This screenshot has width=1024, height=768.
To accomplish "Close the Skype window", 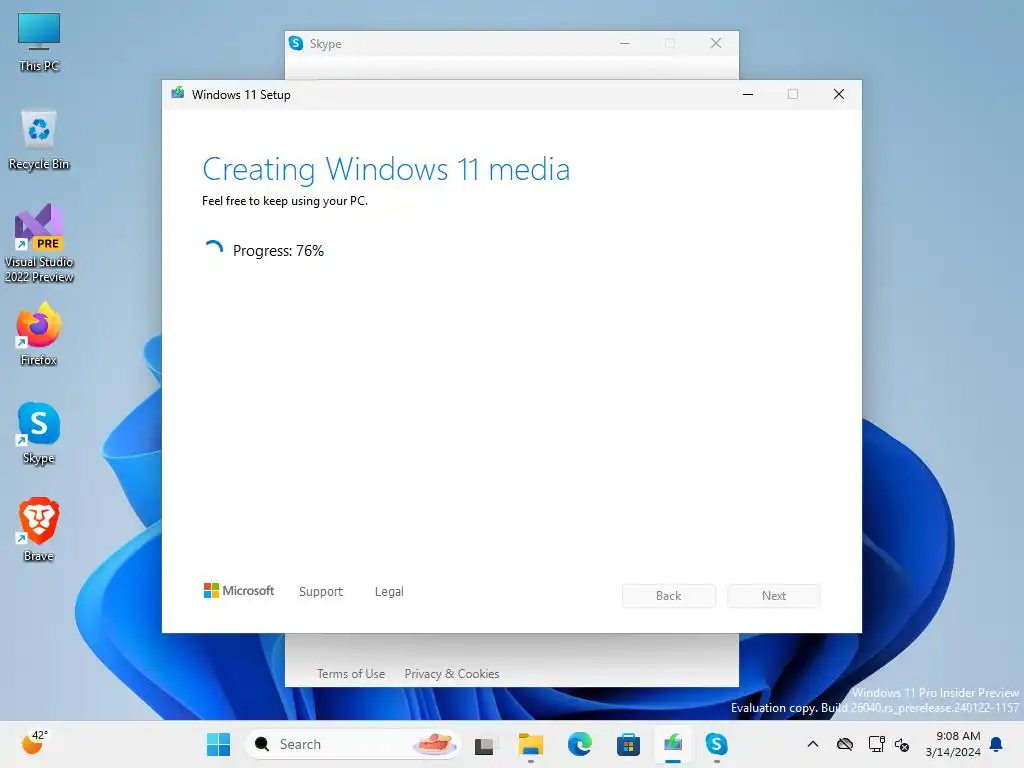I will 716,43.
